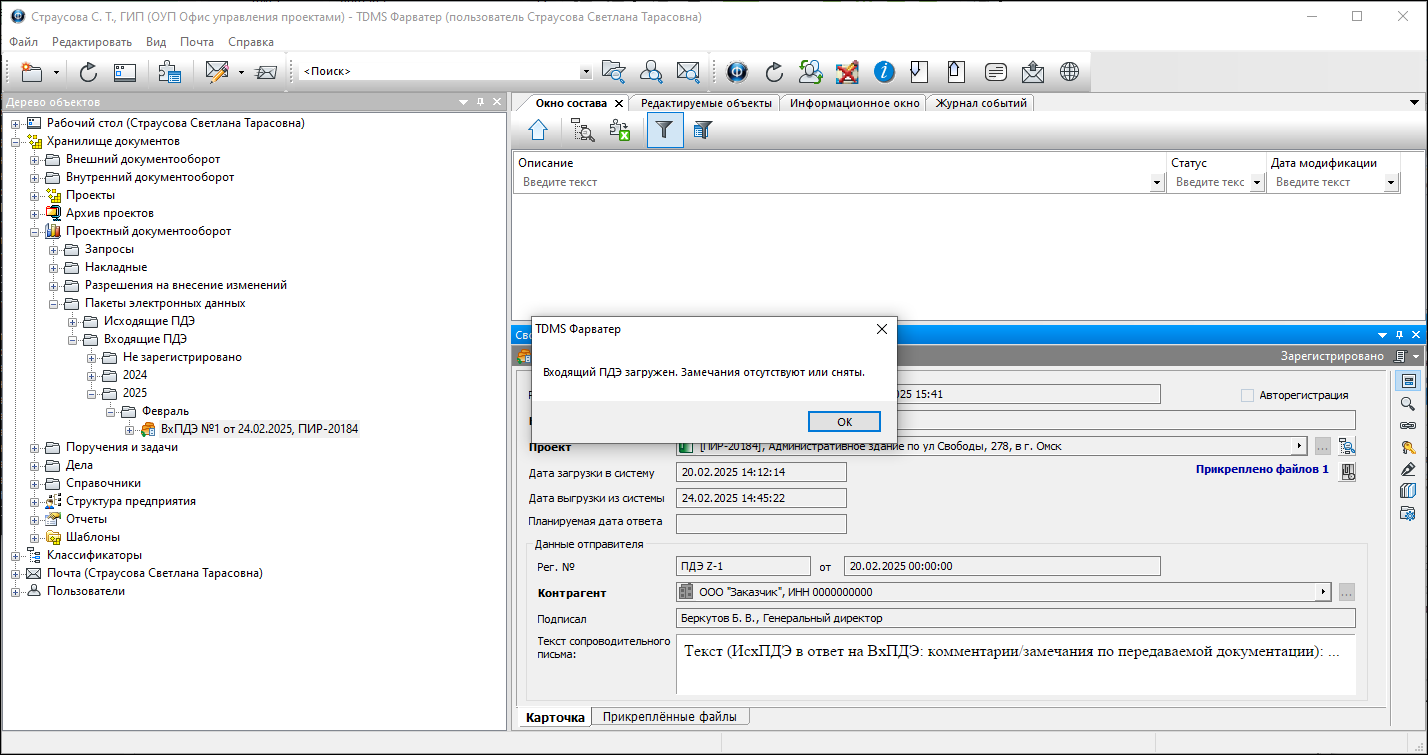Click the keys icon in properties side strip
Viewport: 1428px width, 755px height.
(1408, 448)
